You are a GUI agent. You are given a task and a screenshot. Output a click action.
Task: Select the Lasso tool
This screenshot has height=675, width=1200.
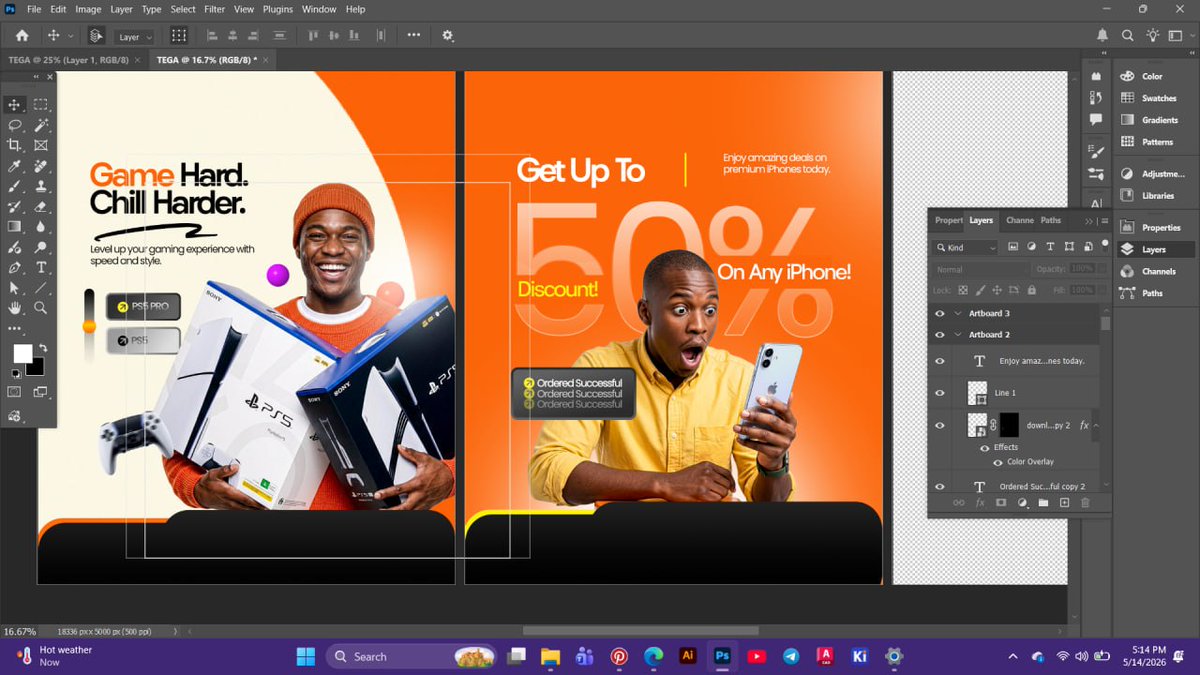pyautogui.click(x=15, y=125)
